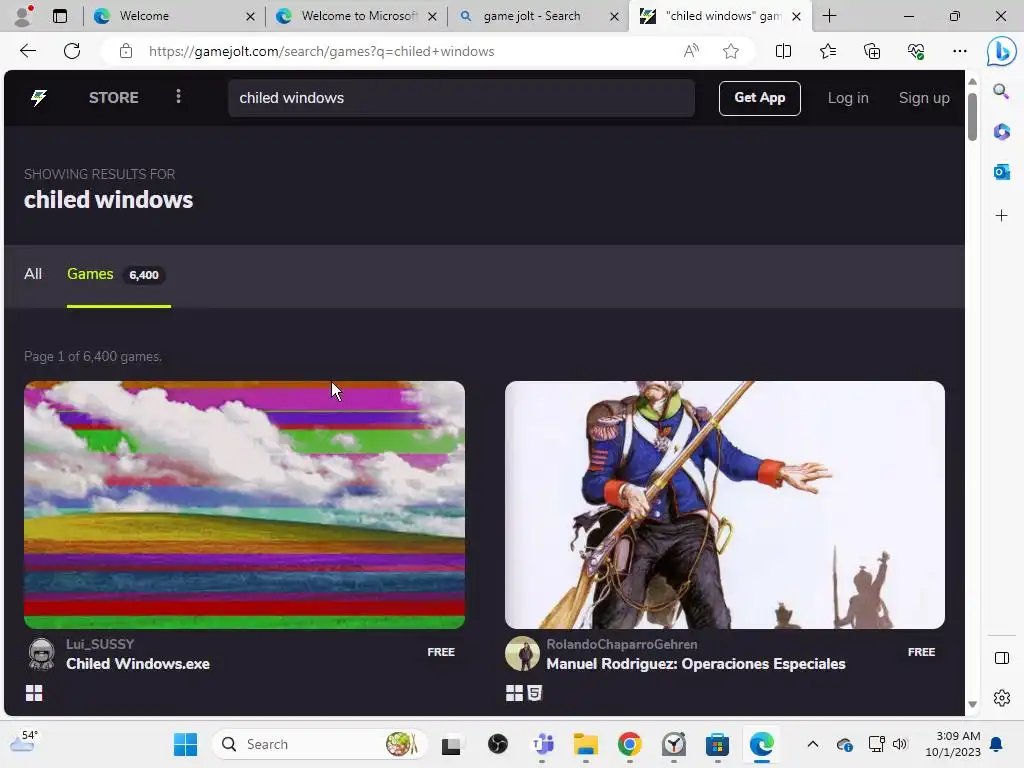1024x768 pixels.
Task: Open the browser profile icon
Action: [24, 16]
